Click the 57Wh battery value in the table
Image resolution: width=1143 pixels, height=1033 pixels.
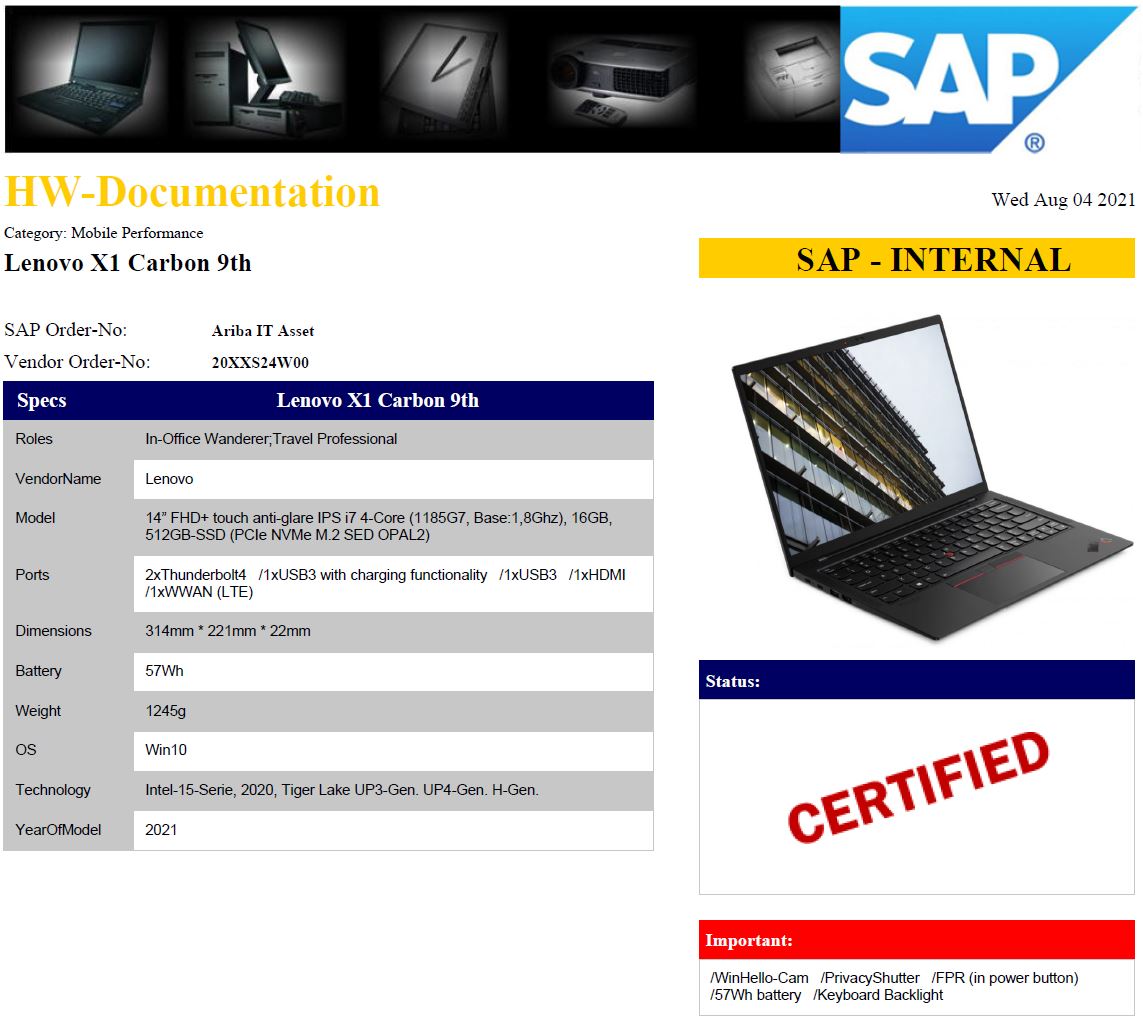[x=164, y=671]
